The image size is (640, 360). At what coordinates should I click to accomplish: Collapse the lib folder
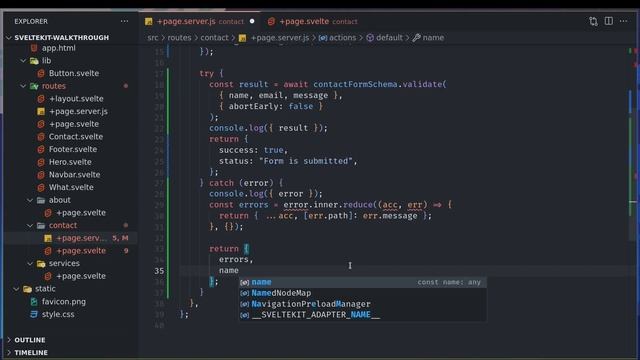point(23,60)
